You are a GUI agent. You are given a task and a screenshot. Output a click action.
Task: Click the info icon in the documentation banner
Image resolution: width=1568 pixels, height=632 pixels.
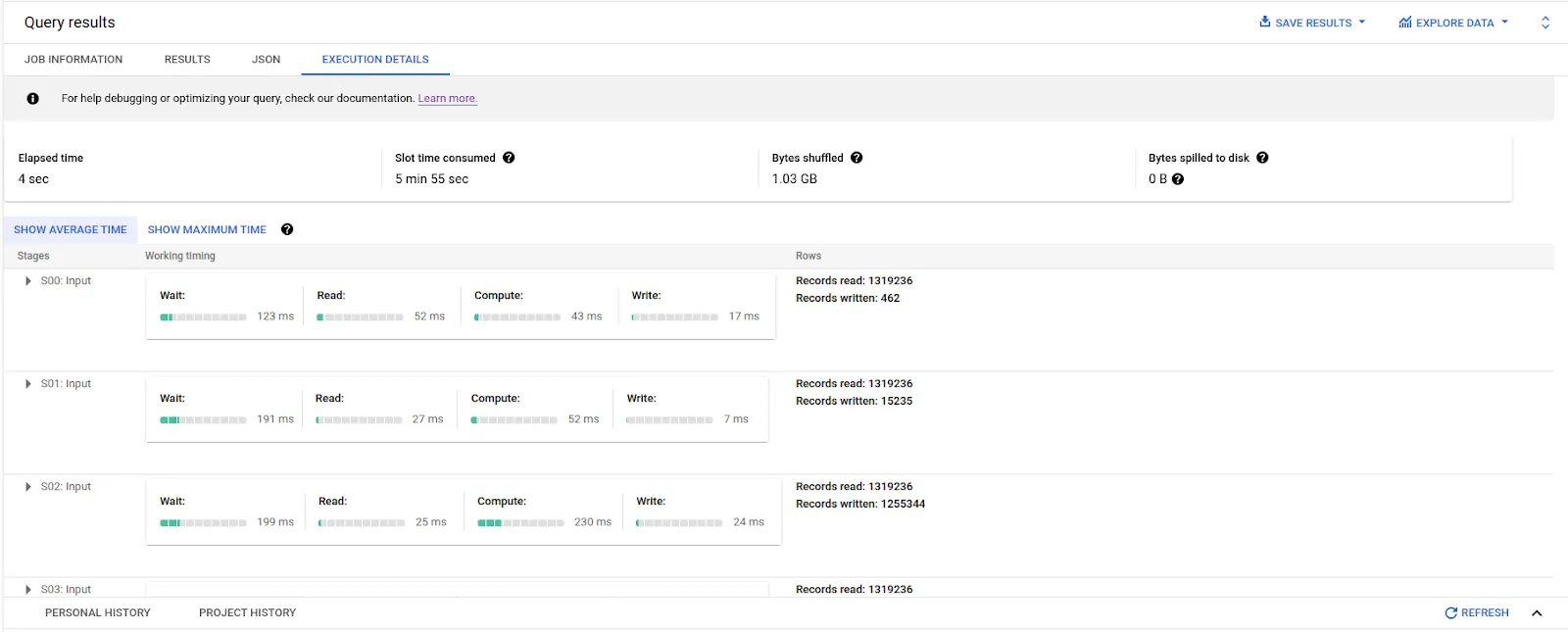click(33, 98)
